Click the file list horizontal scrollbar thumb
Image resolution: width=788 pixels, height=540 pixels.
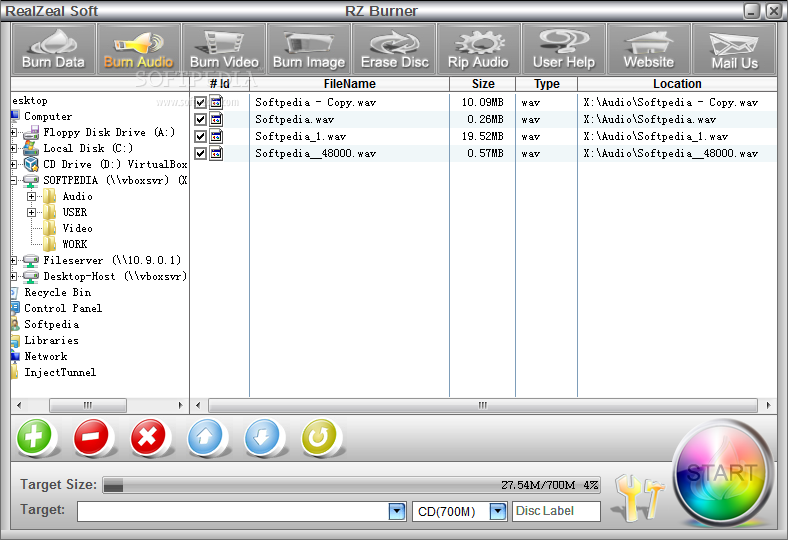(482, 405)
